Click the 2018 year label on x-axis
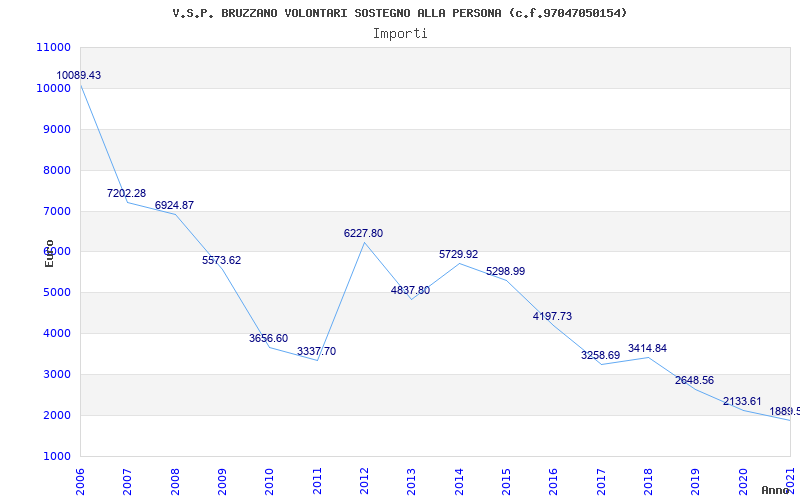Screen dimensions: 800x500 coord(648,481)
